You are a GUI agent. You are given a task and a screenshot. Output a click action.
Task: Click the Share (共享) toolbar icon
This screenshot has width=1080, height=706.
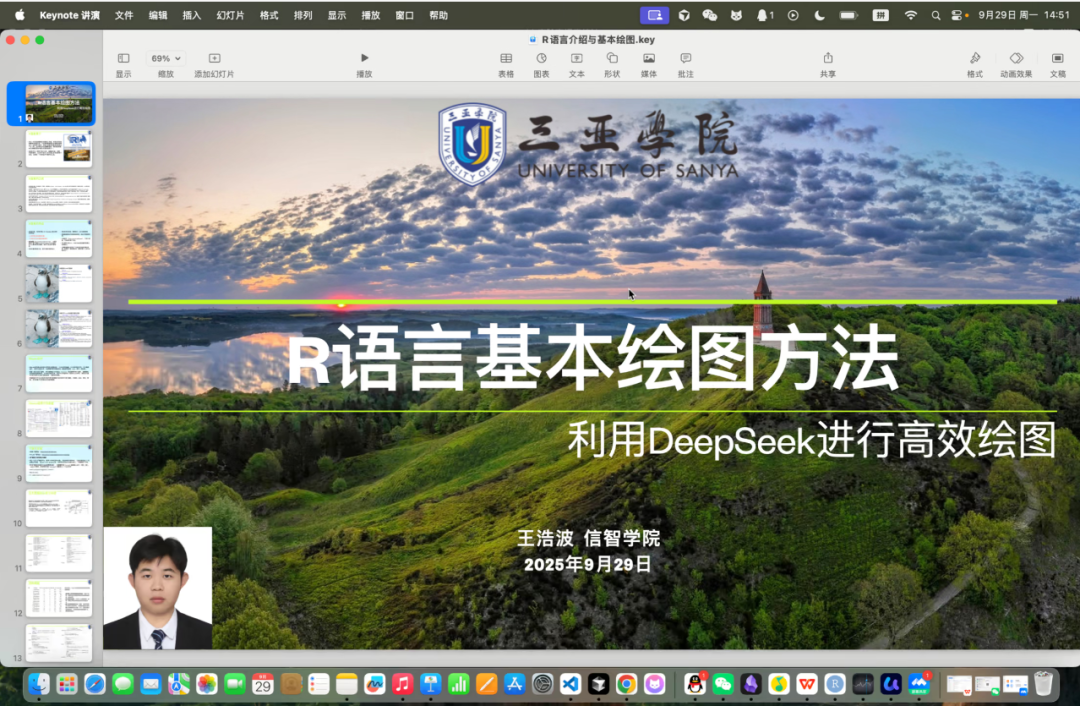[828, 59]
